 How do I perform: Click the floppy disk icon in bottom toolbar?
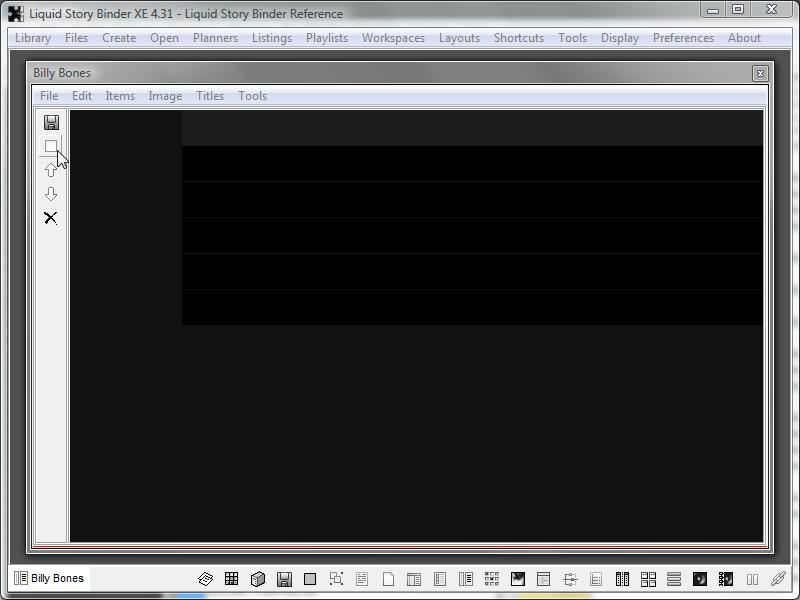click(284, 579)
